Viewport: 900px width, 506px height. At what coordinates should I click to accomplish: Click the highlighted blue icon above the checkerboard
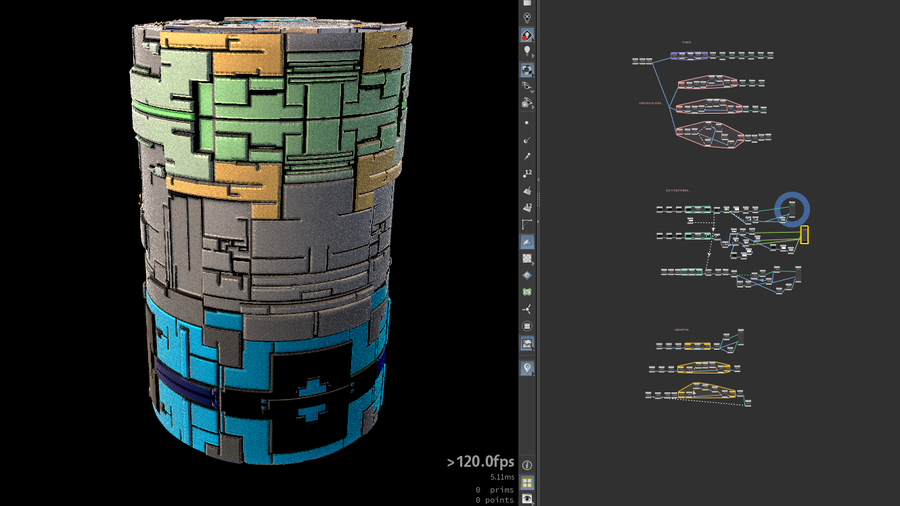click(527, 242)
